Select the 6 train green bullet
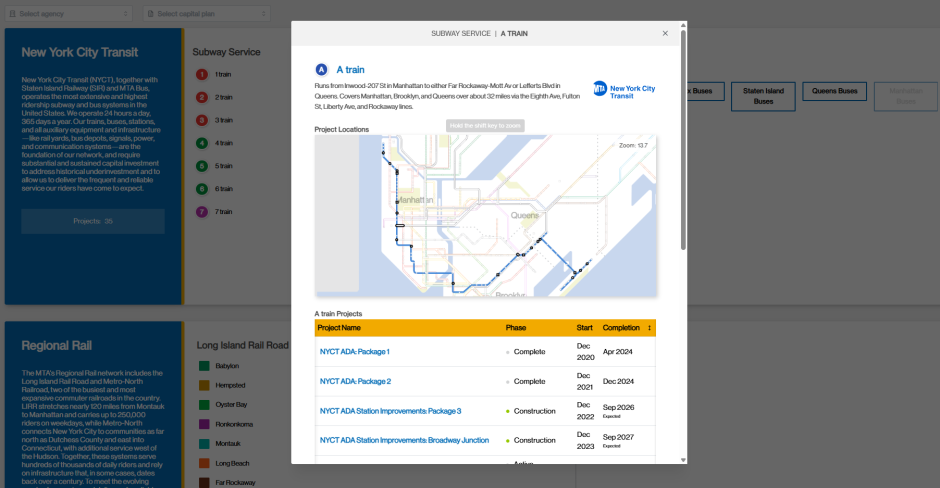 202,189
